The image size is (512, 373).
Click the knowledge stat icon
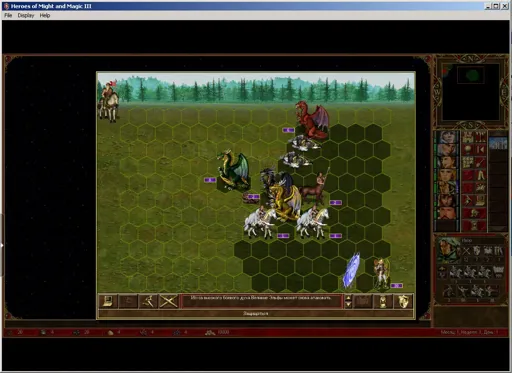[499, 251]
